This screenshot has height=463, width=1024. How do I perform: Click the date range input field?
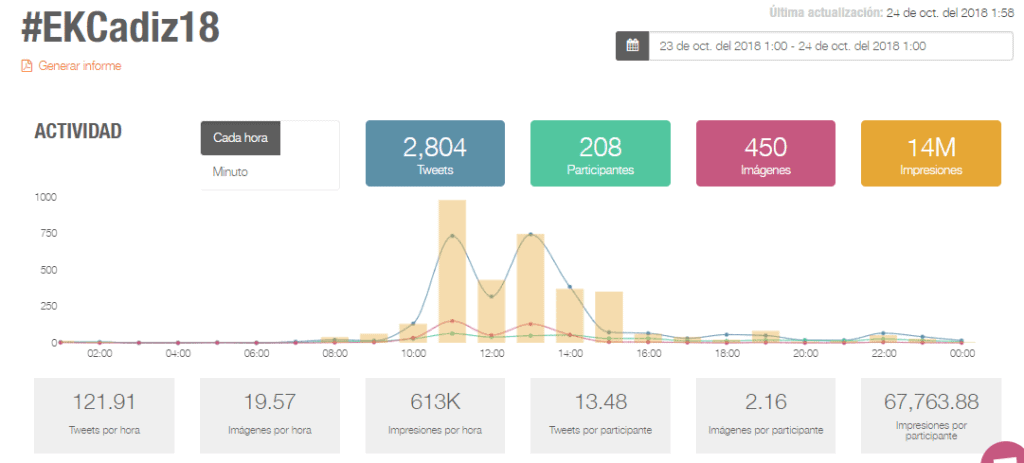pyautogui.click(x=831, y=46)
